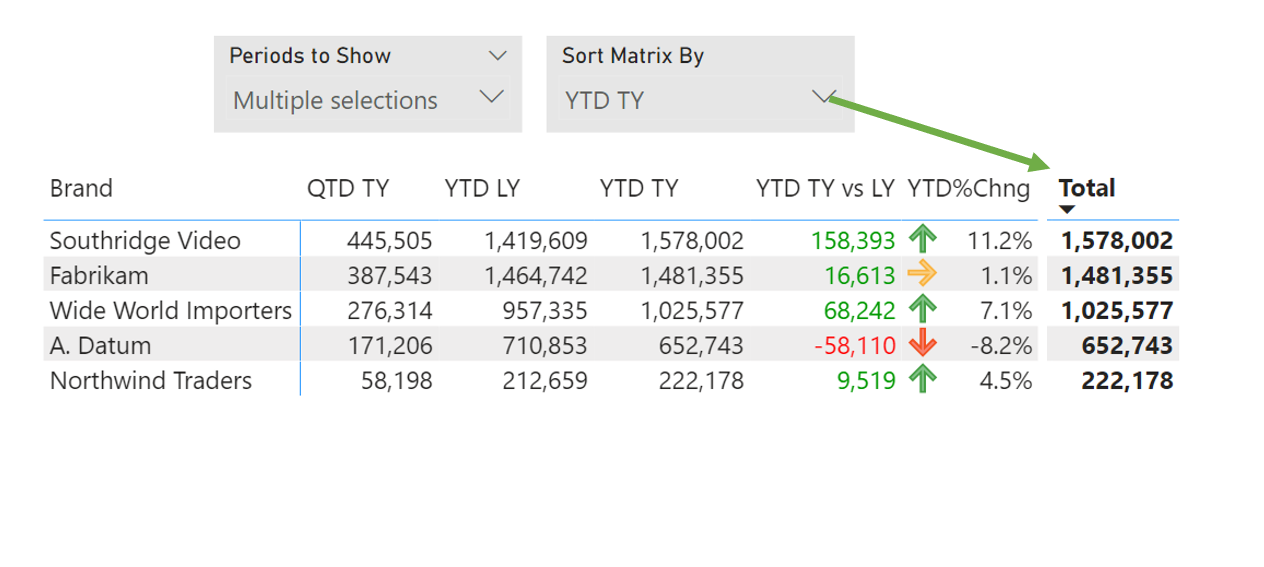Click the Total column sort arrow
This screenshot has width=1264, height=567.
pos(1067,209)
